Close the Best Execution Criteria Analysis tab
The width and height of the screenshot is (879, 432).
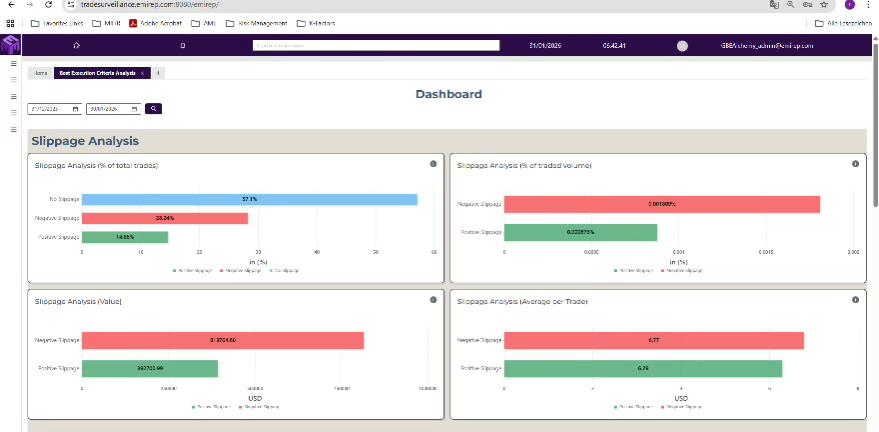[142, 73]
